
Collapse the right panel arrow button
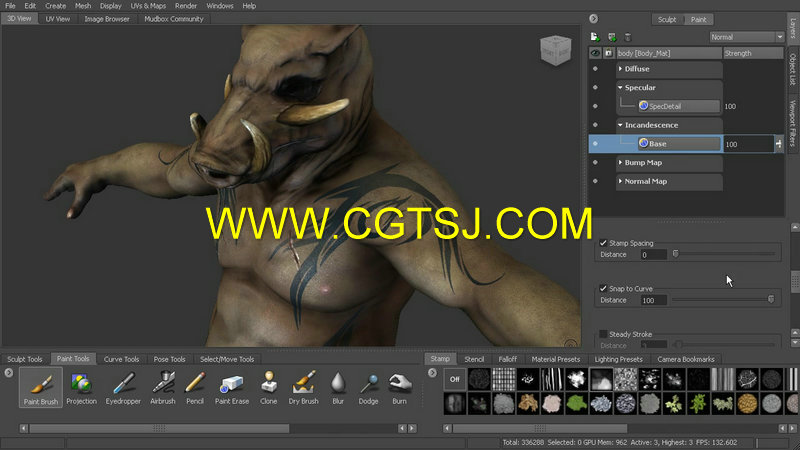pos(593,19)
